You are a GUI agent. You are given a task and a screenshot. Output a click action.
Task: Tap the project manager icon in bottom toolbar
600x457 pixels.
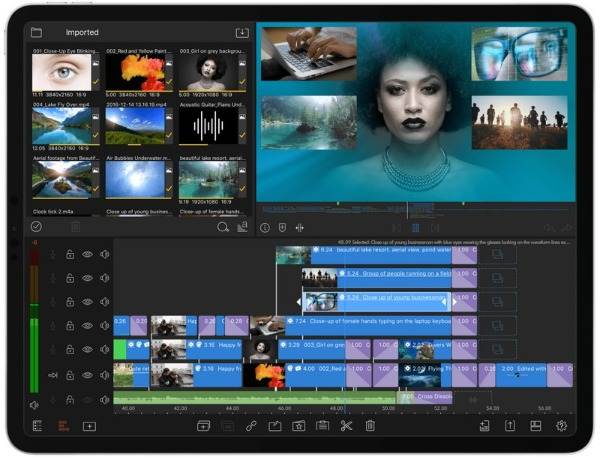coord(485,426)
